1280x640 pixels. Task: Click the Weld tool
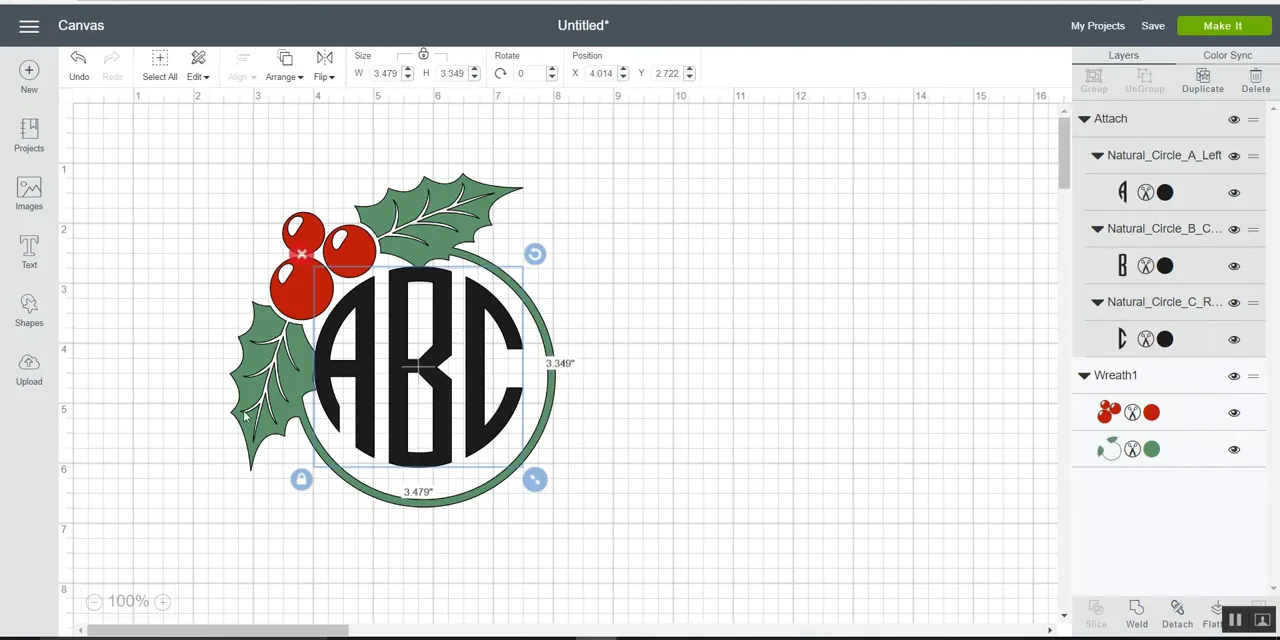click(x=1137, y=614)
